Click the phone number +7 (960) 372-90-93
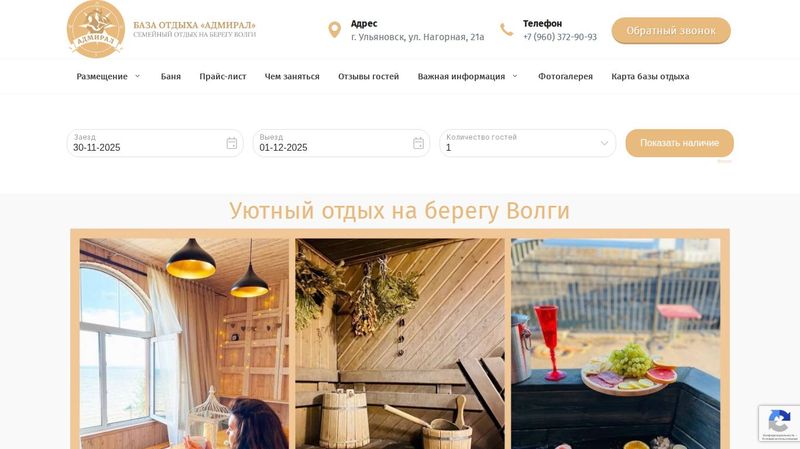800x449 pixels. click(560, 37)
